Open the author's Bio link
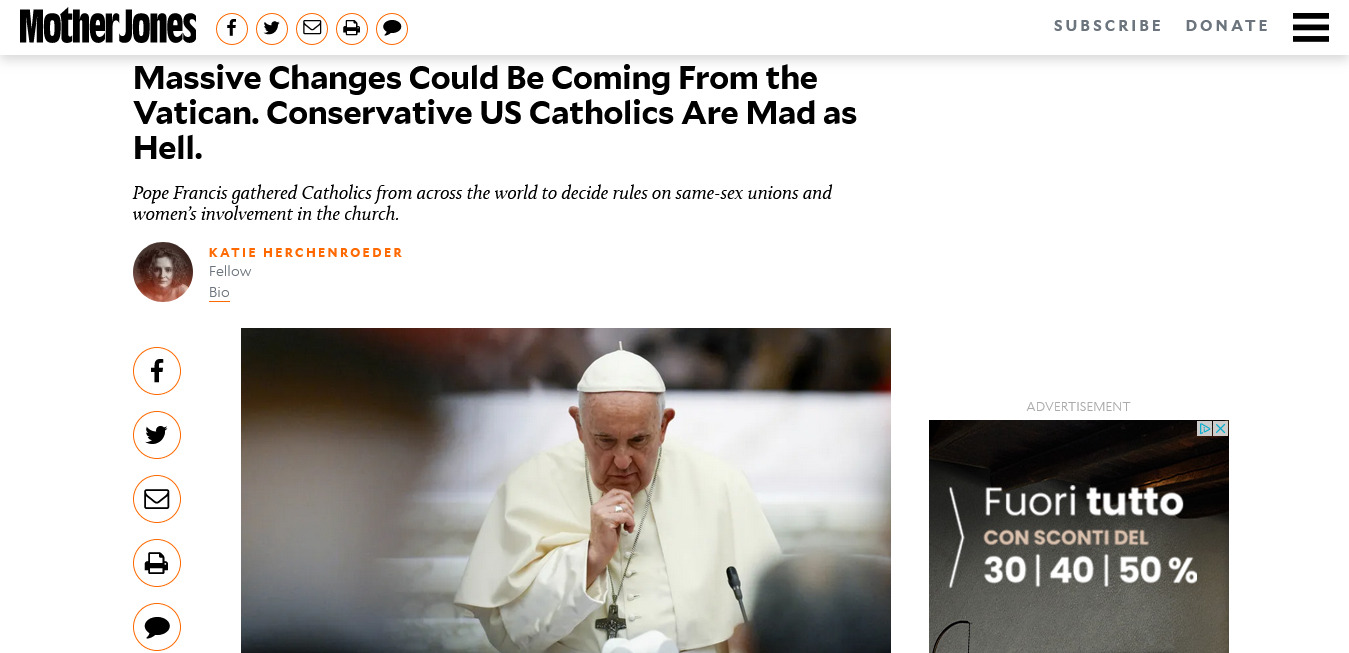 (x=219, y=293)
